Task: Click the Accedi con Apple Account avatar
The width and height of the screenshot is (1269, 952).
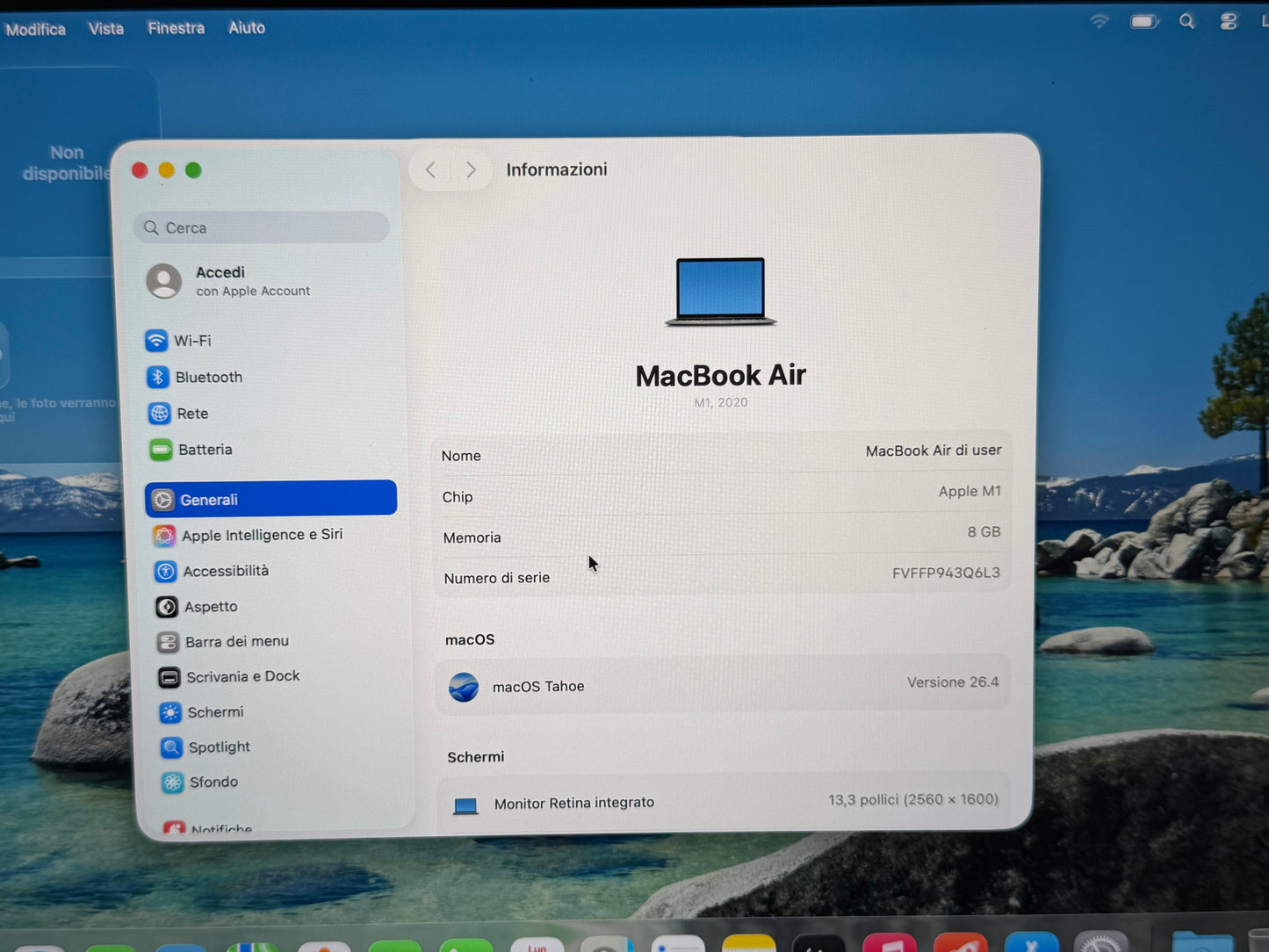Action: coord(164,281)
